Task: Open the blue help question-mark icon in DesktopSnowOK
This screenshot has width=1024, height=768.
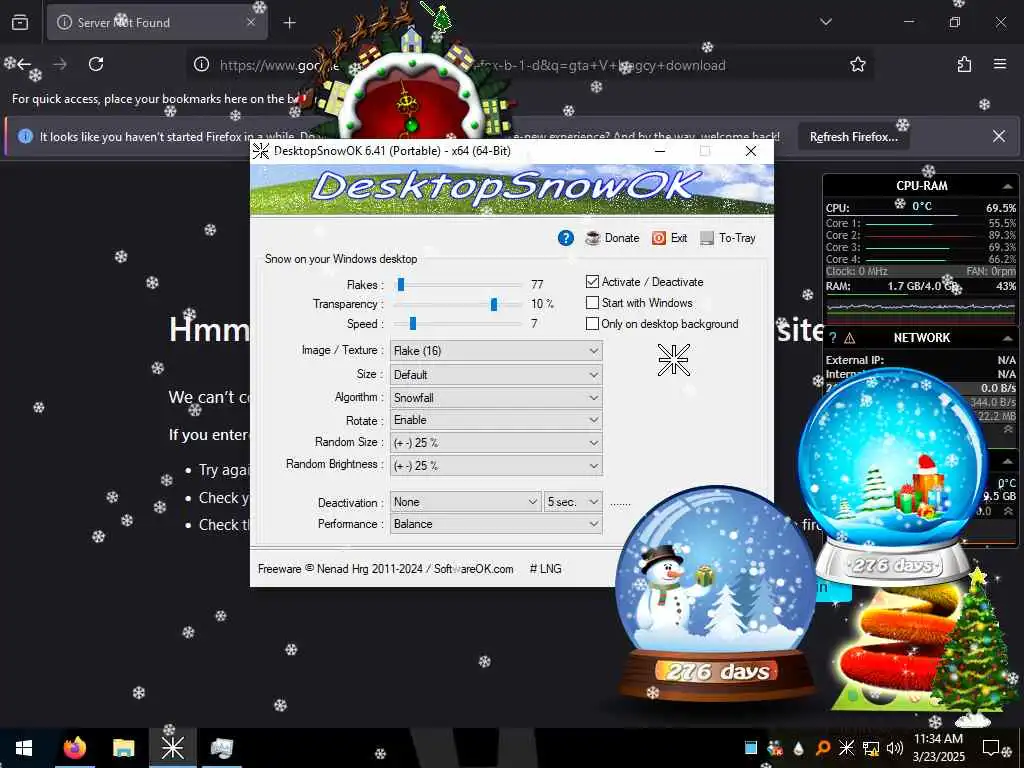Action: (566, 238)
